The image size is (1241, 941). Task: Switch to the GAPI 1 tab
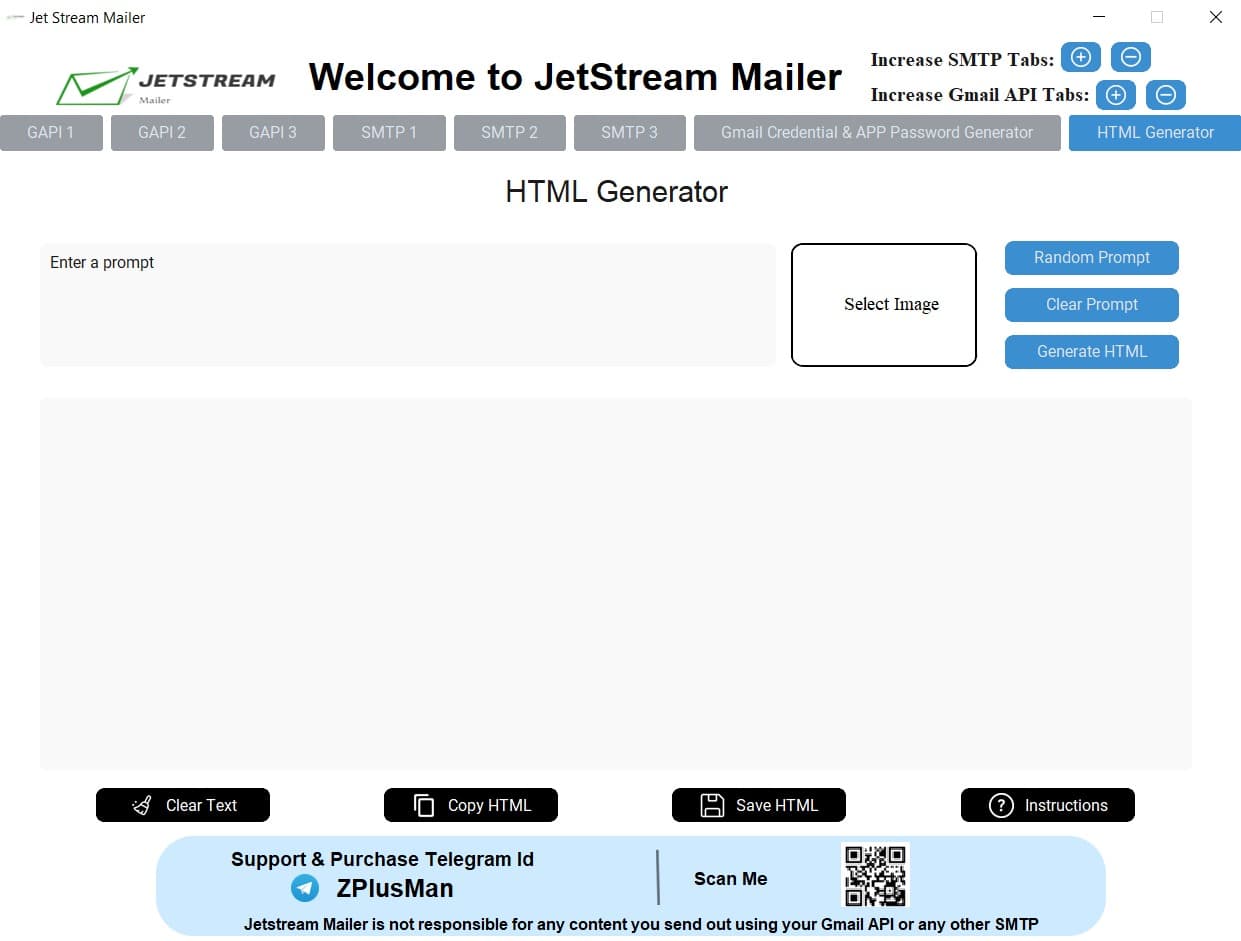click(51, 133)
